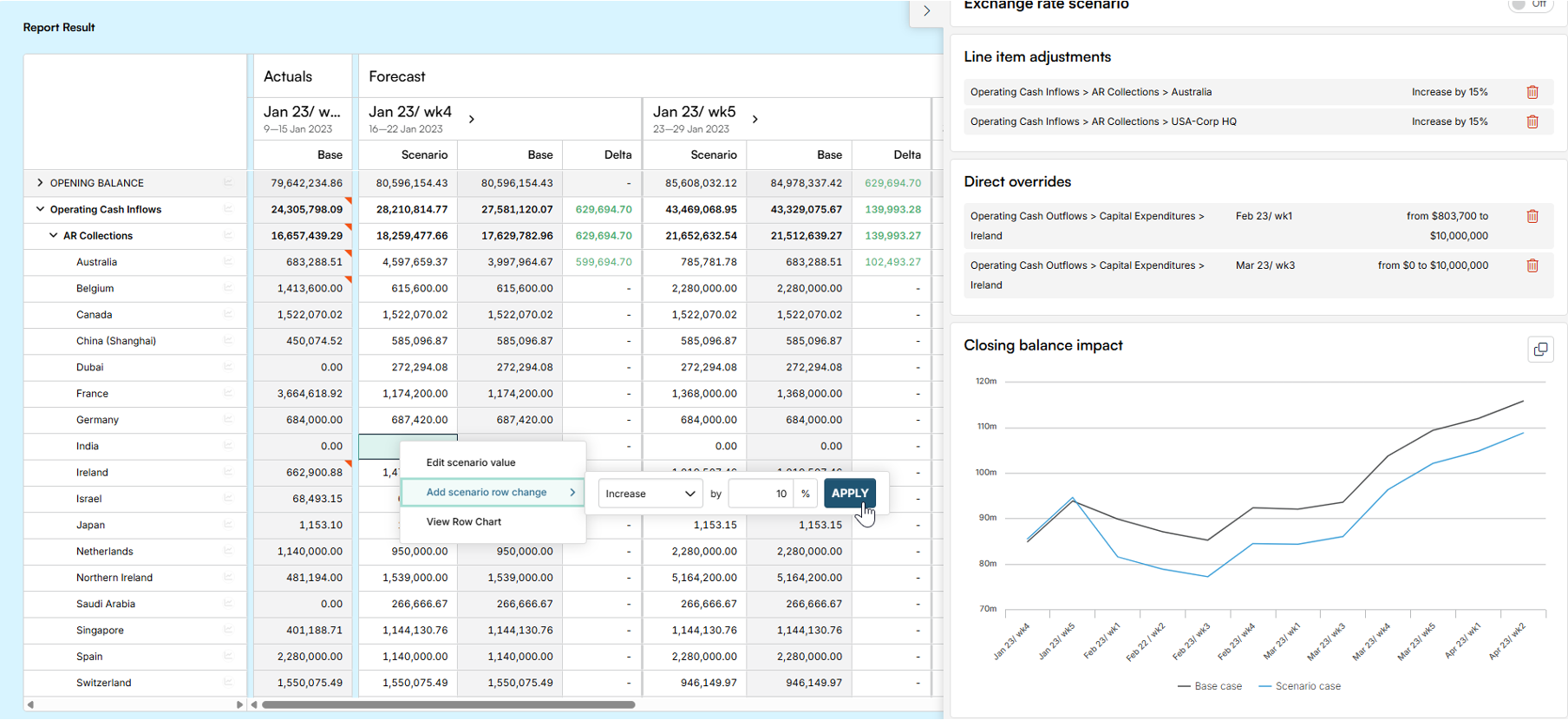Choose Add scenario row change
This screenshot has width=1568, height=720.
pos(493,492)
